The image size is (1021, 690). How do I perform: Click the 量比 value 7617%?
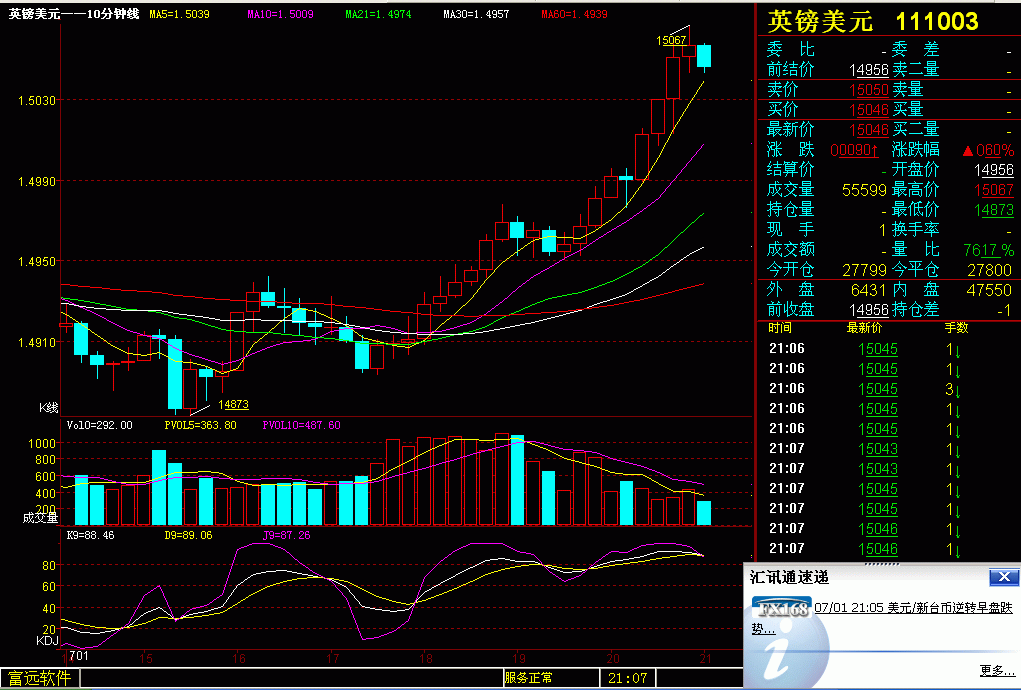point(988,250)
